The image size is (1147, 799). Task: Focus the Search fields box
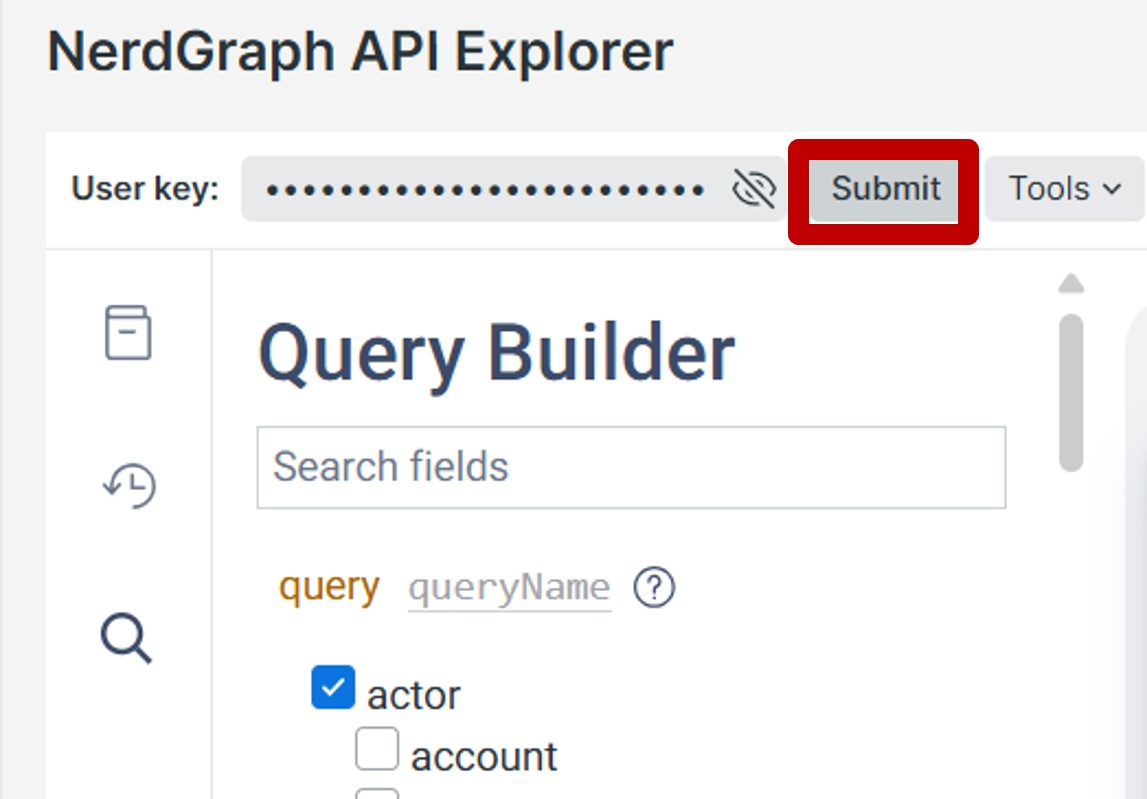[x=631, y=467]
